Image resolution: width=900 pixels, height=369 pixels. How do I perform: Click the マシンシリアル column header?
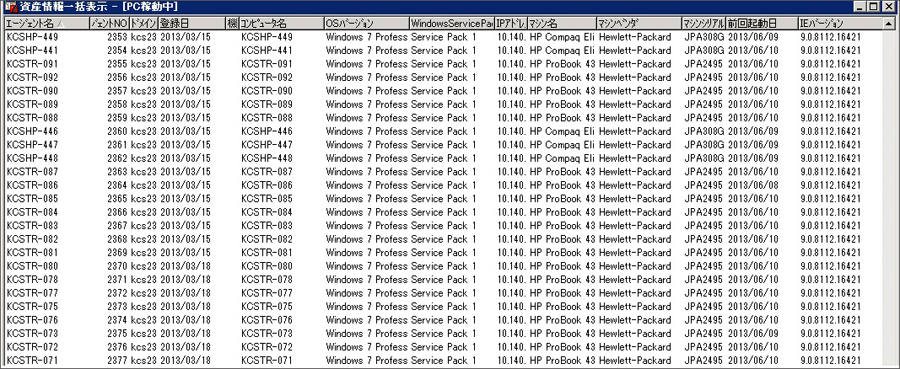pyautogui.click(x=704, y=24)
